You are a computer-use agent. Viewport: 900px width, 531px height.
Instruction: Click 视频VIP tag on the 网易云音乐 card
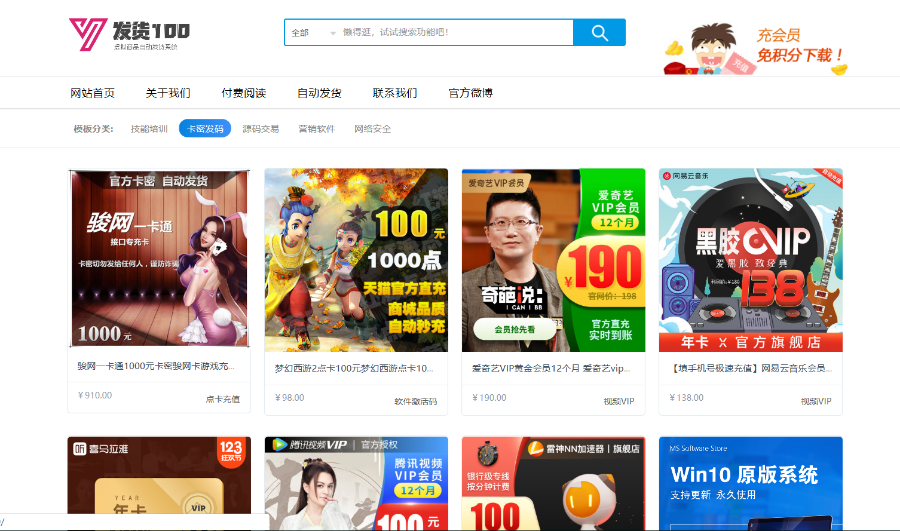(x=816, y=401)
